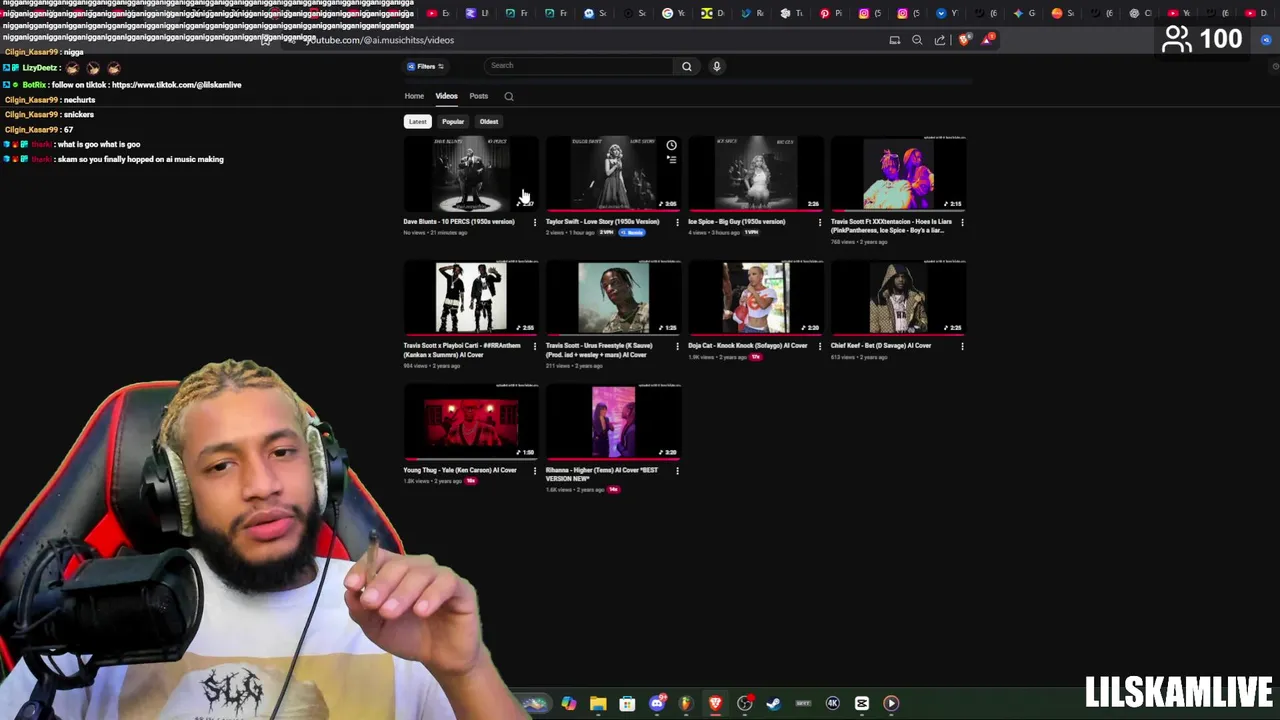Select the Videos channel tab
Screen dimensions: 1280x720
(446, 96)
